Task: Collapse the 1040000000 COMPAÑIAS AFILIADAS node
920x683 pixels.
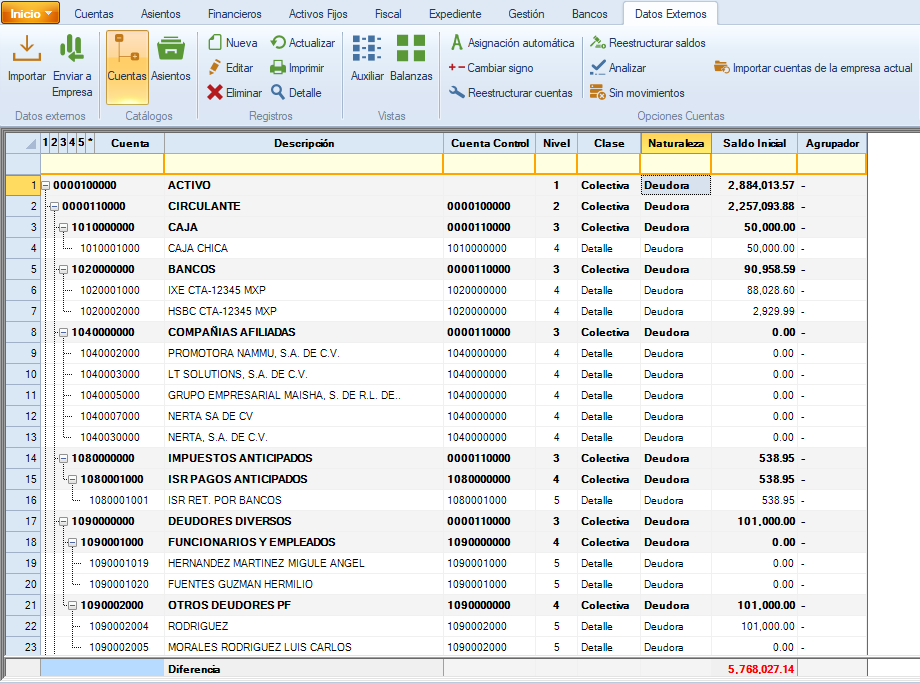Action: (64, 333)
